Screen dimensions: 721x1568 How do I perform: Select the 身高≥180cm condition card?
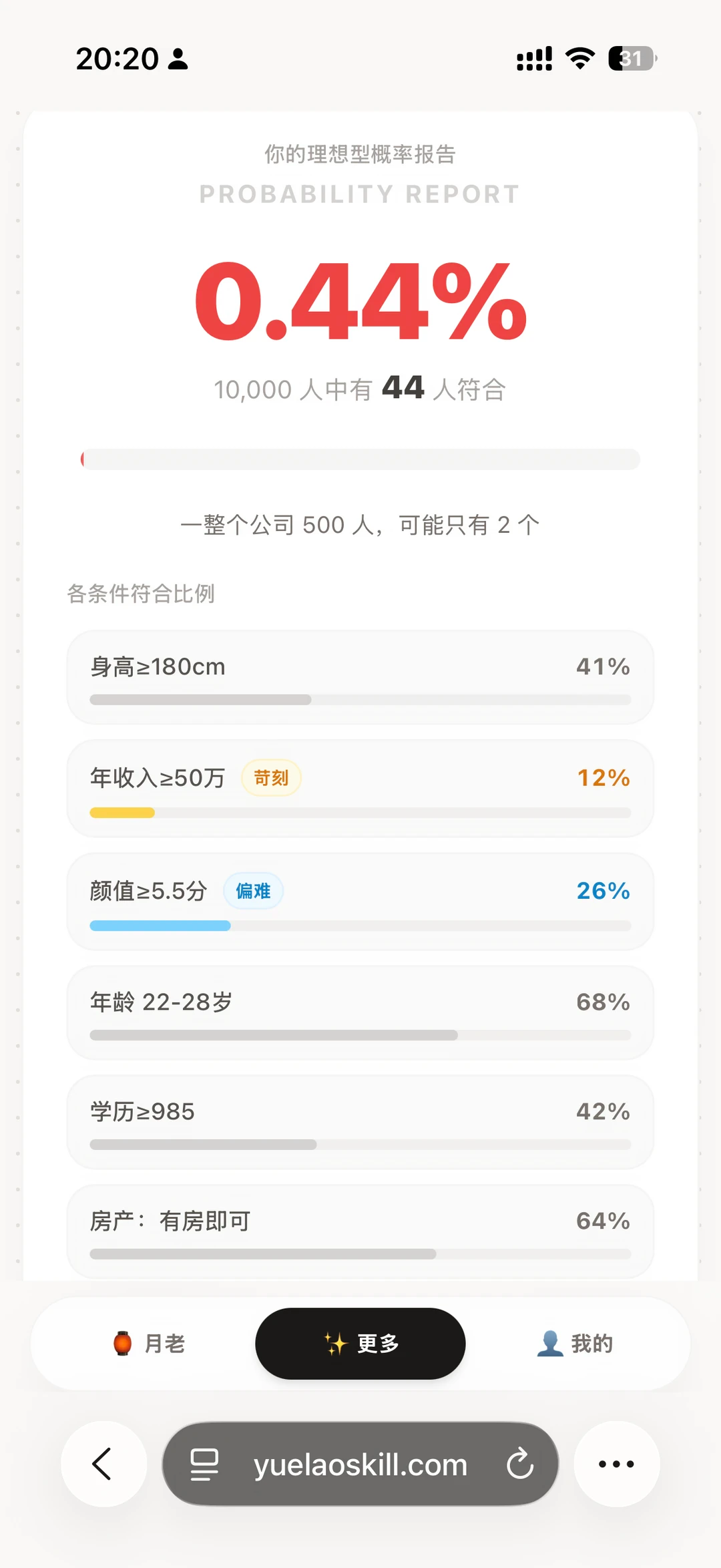[x=360, y=677]
